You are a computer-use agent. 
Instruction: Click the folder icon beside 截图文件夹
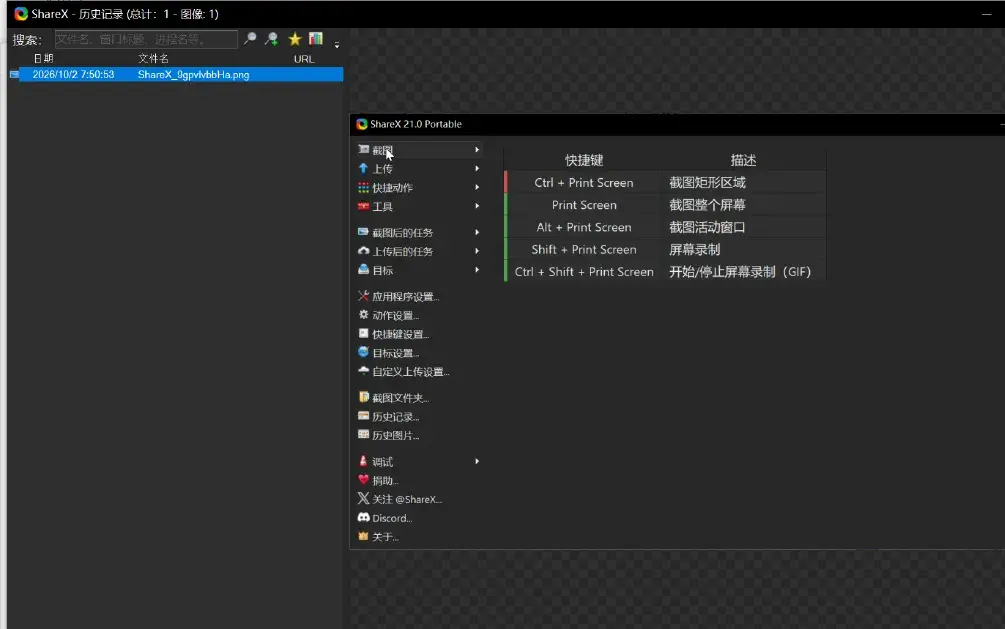point(363,397)
